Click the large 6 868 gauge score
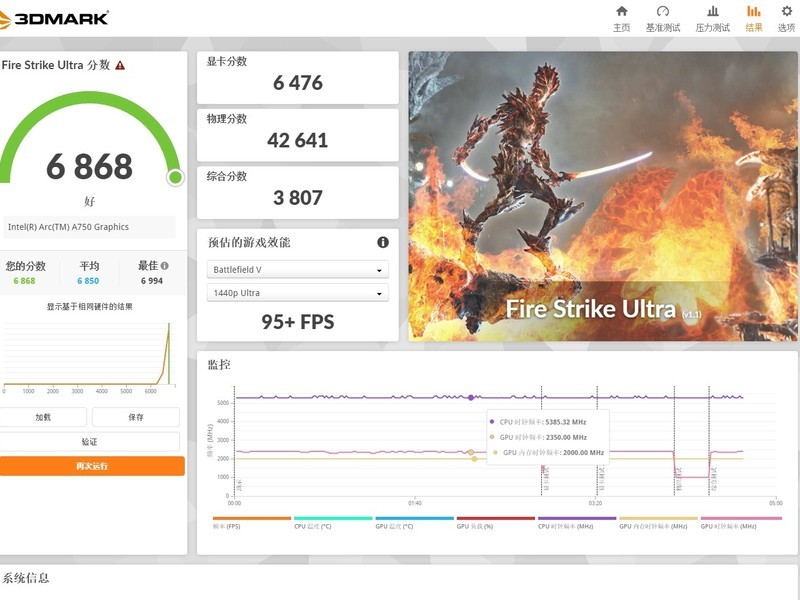This screenshot has width=800, height=600. tap(89, 166)
